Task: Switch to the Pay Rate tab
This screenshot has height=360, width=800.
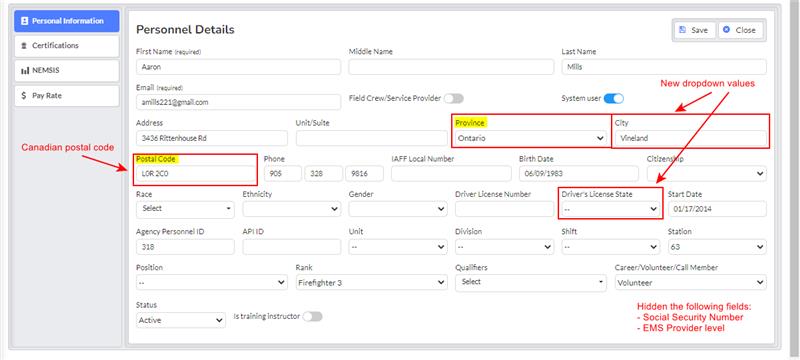Action: 67,95
